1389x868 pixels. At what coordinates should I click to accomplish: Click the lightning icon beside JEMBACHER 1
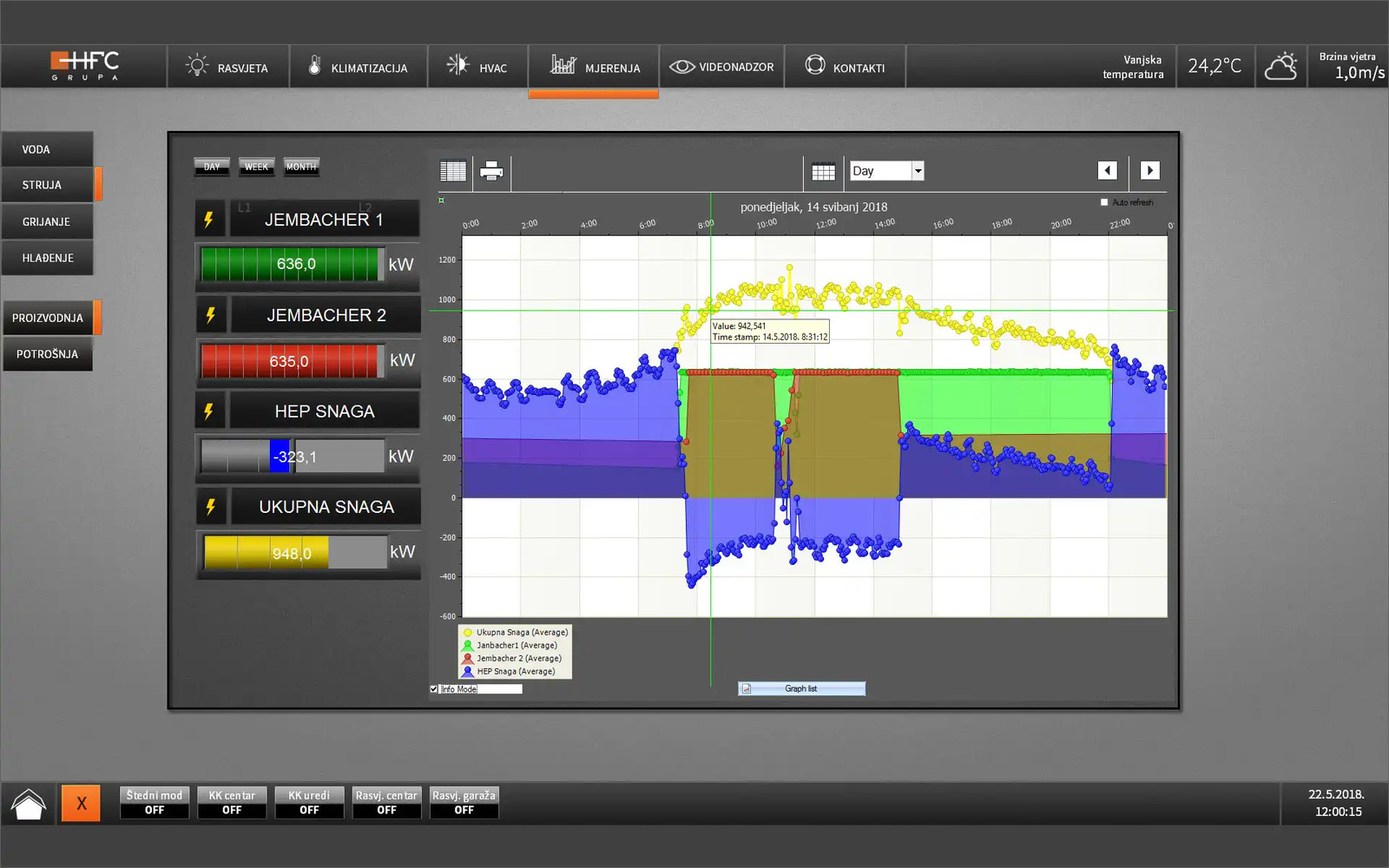(209, 220)
